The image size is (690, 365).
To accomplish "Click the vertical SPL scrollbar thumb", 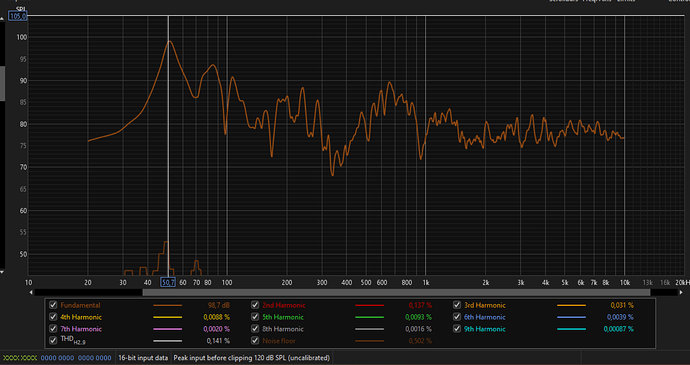I will tap(2, 83).
